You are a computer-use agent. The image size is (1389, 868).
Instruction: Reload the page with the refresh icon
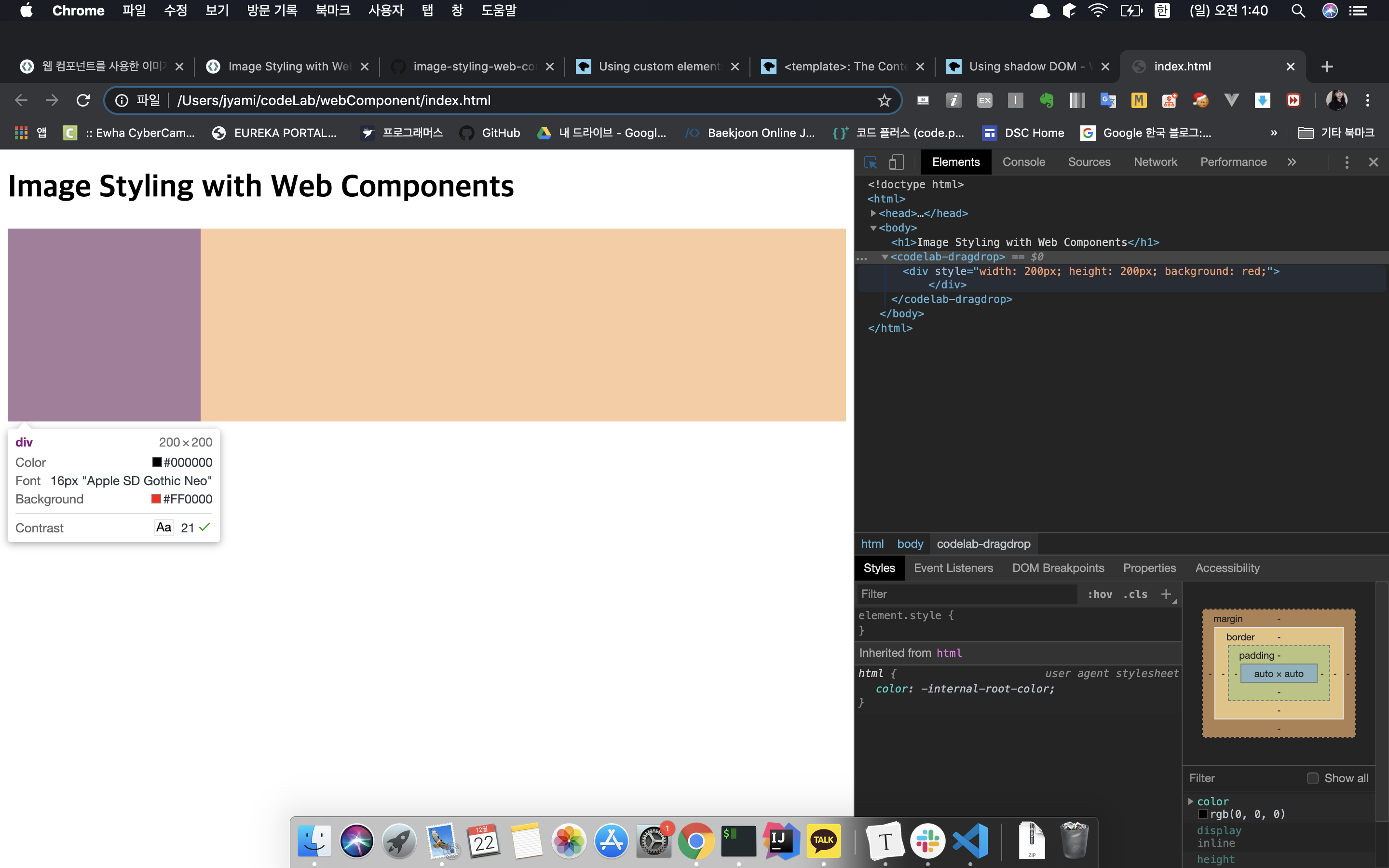click(x=83, y=100)
